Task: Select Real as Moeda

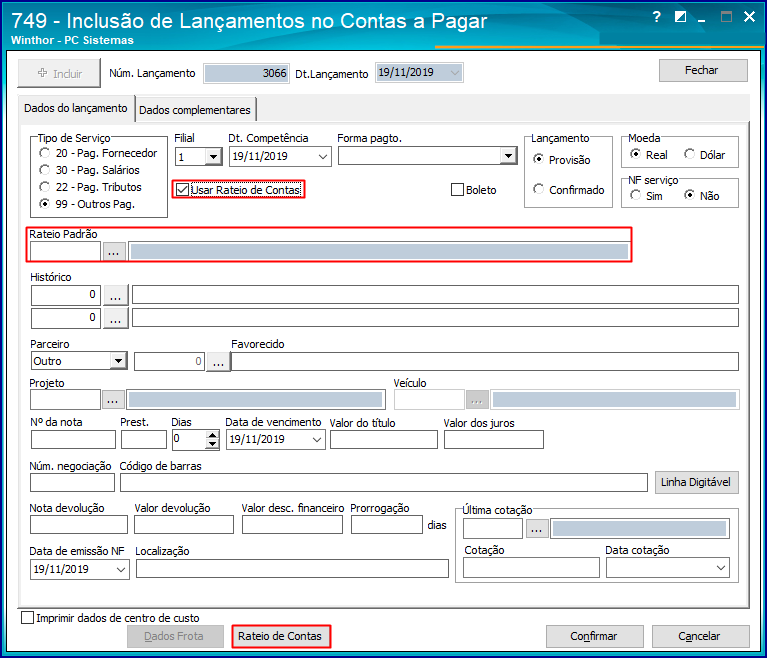Action: click(x=635, y=154)
